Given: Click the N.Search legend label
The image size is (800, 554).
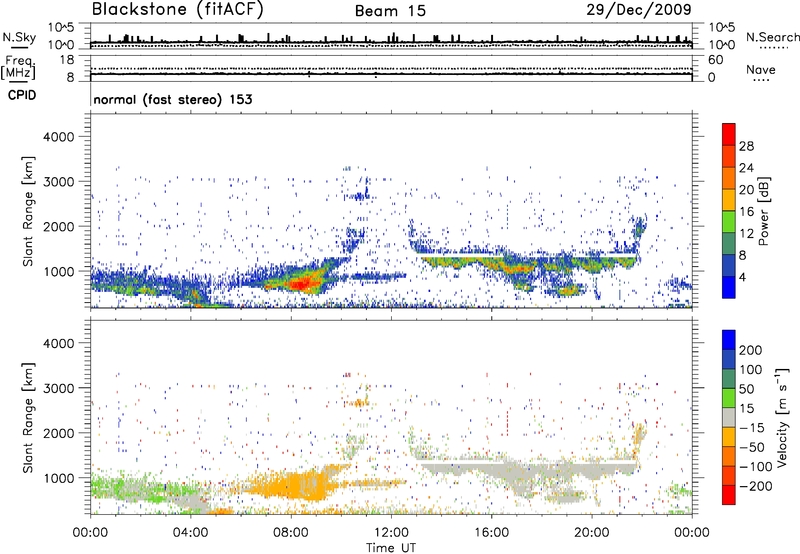Looking at the screenshot, I should click(772, 37).
